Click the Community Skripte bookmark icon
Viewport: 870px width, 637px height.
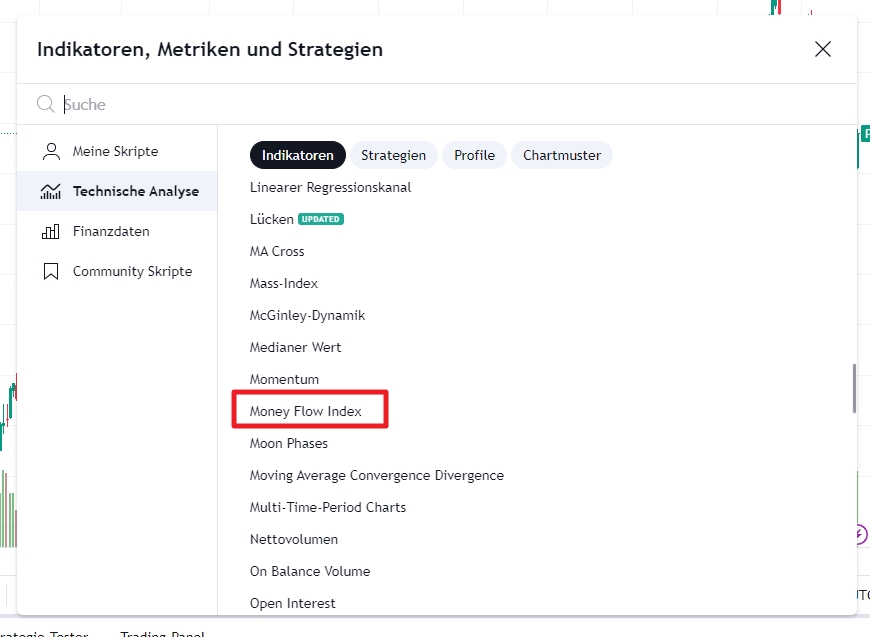coord(51,271)
